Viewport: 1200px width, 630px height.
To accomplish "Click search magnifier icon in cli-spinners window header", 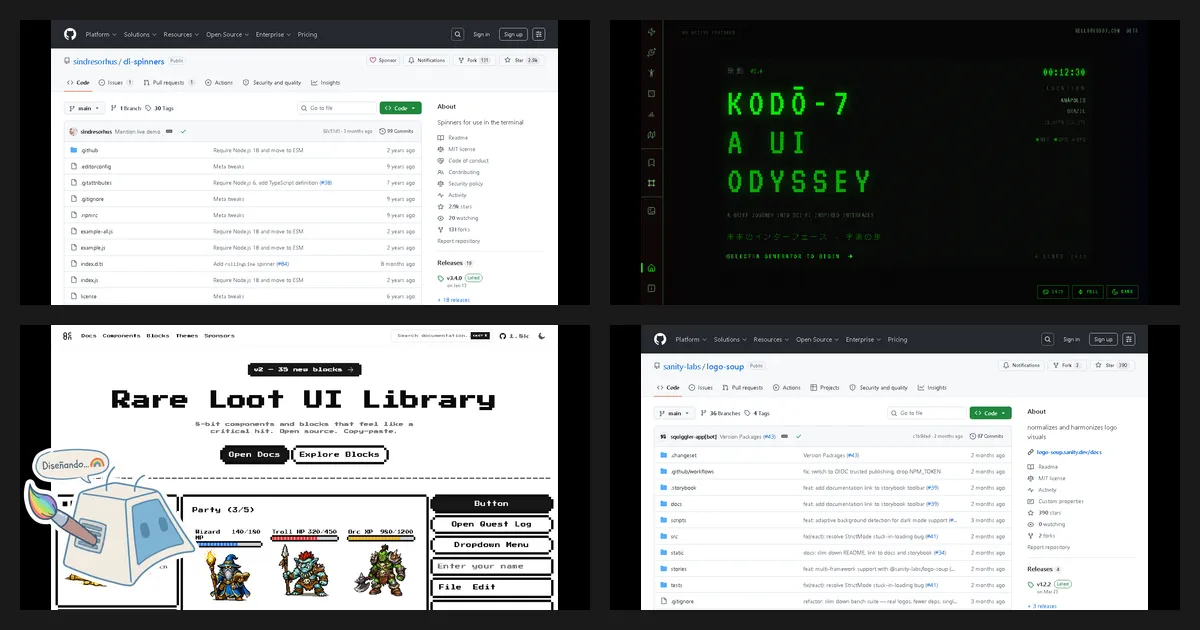I will click(457, 34).
